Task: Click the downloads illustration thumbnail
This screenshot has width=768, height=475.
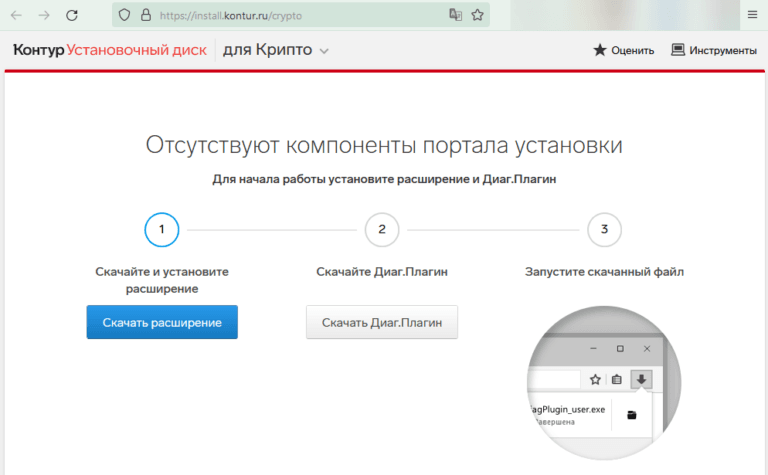Action: click(604, 383)
